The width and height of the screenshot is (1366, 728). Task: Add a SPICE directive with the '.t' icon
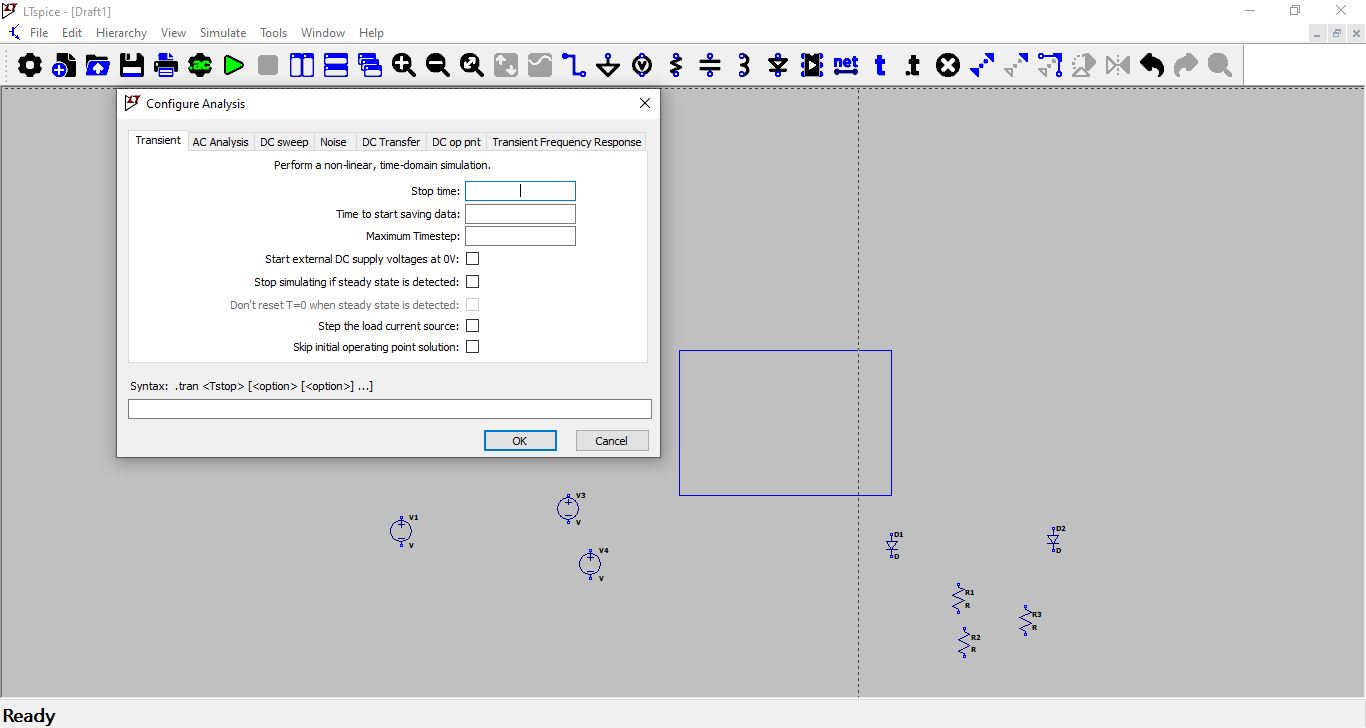[914, 66]
